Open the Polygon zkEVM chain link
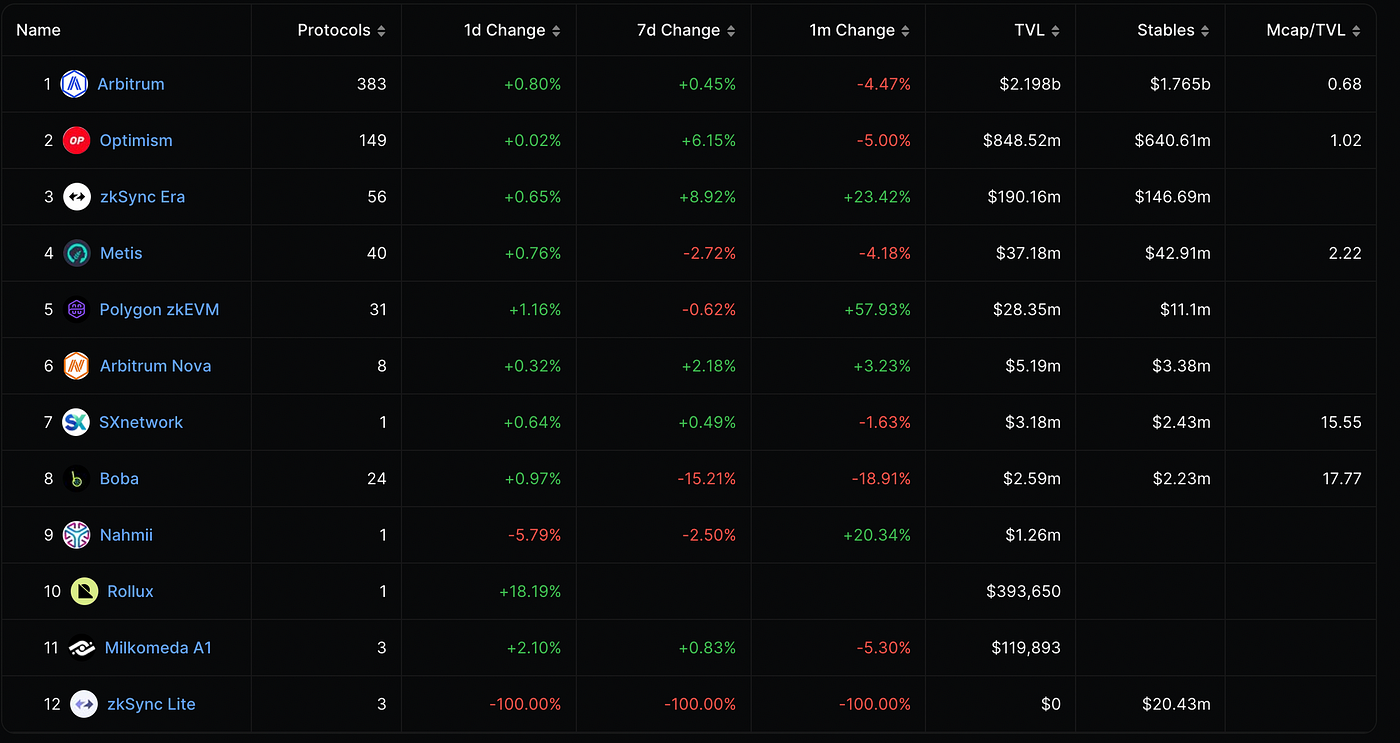 (x=159, y=310)
